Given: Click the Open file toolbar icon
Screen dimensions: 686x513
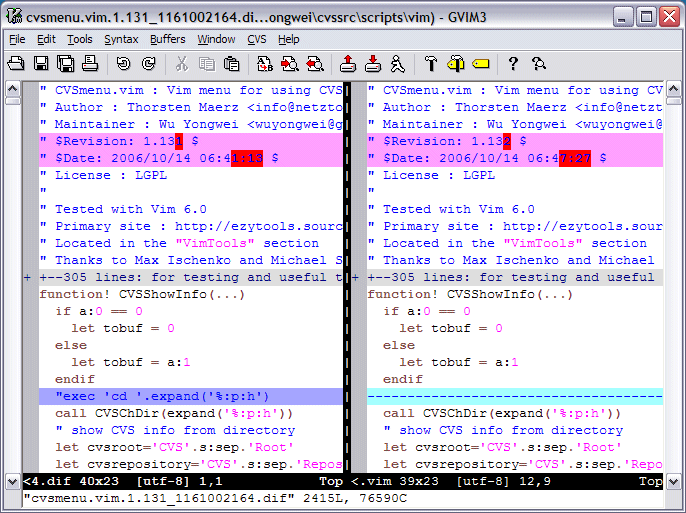Looking at the screenshot, I should (18, 64).
